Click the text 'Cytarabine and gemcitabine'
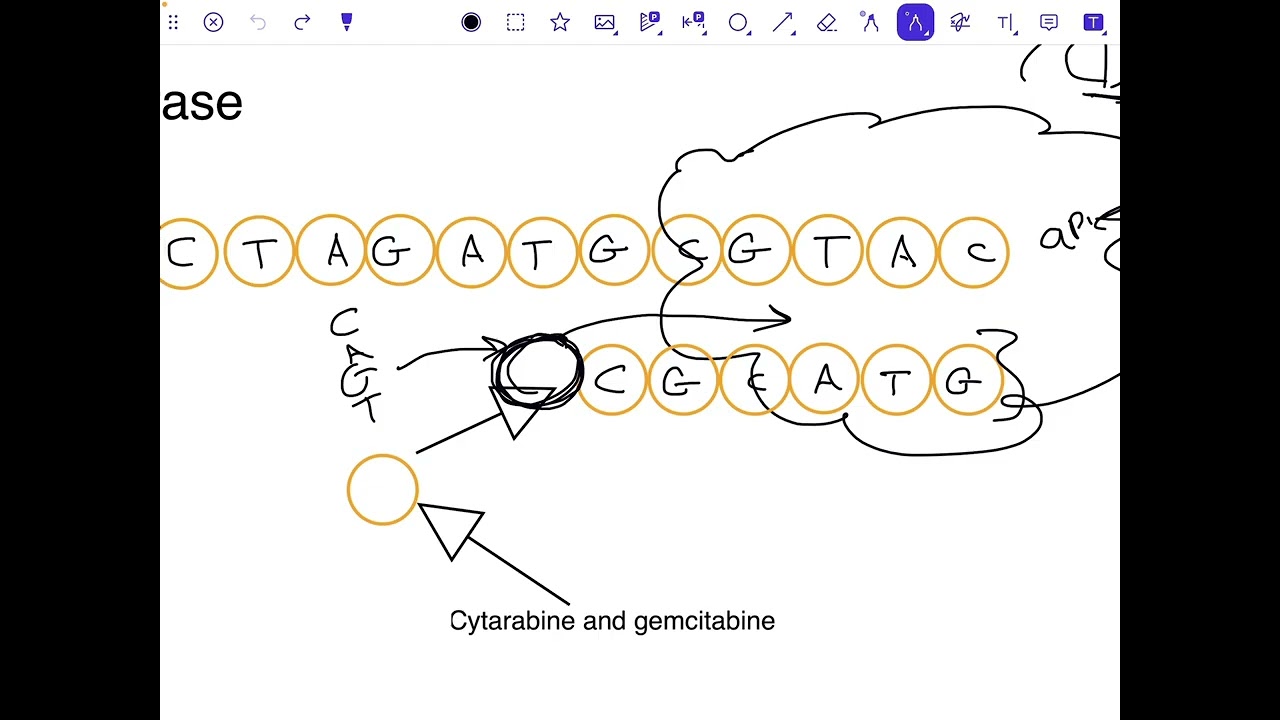The image size is (1280, 720). click(x=612, y=621)
